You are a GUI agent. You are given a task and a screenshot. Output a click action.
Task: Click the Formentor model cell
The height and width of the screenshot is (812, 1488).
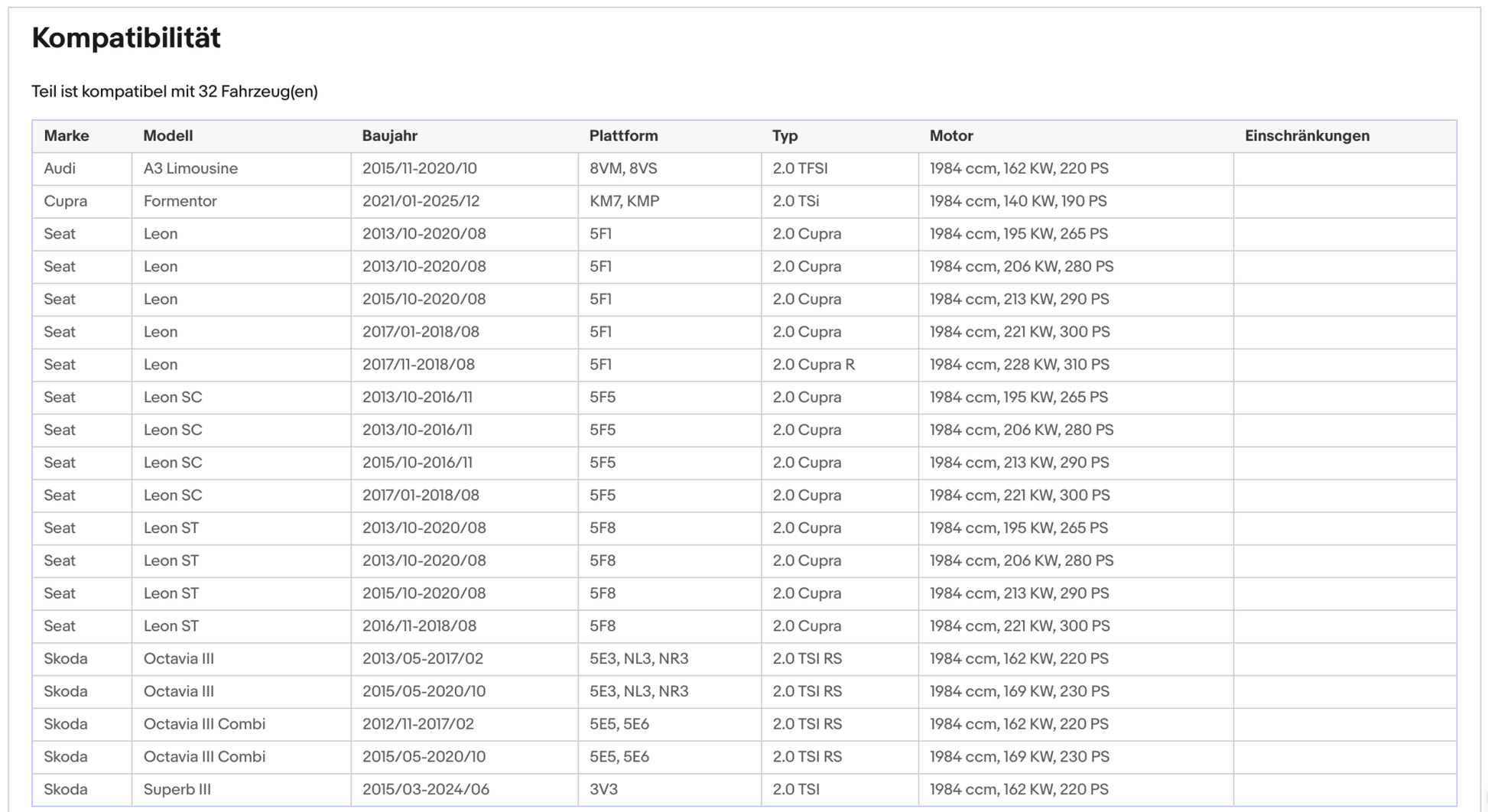(180, 201)
